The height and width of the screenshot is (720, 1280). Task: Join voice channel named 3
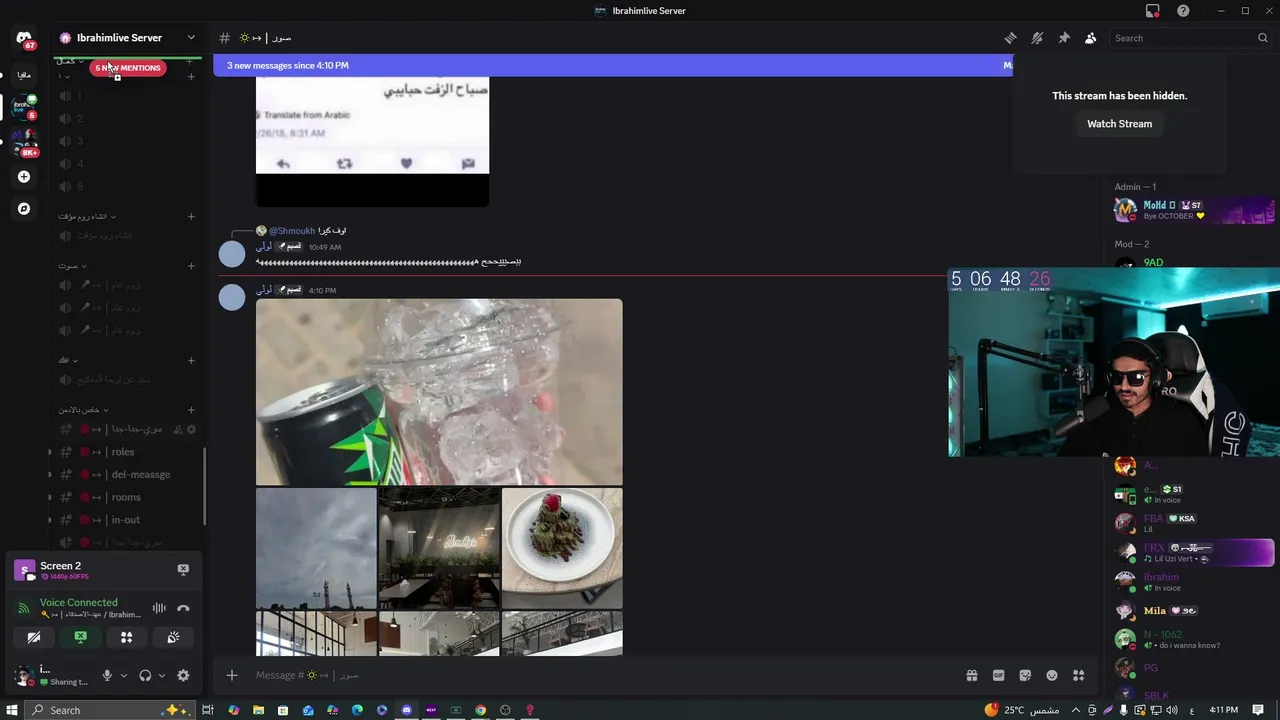pos(127,141)
